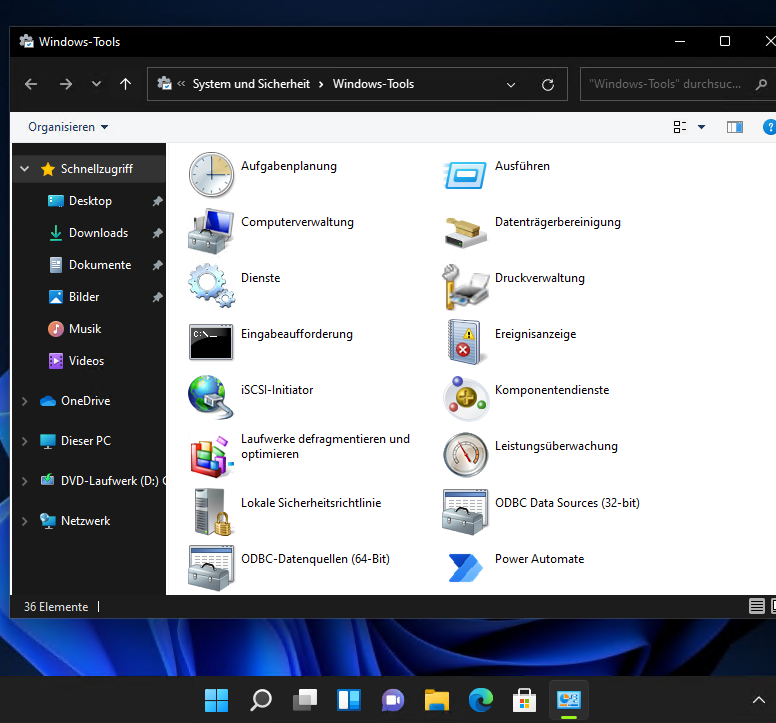Open the ODBC-Datenquellen (64-Bit) icon
This screenshot has width=776, height=723.
point(211,568)
